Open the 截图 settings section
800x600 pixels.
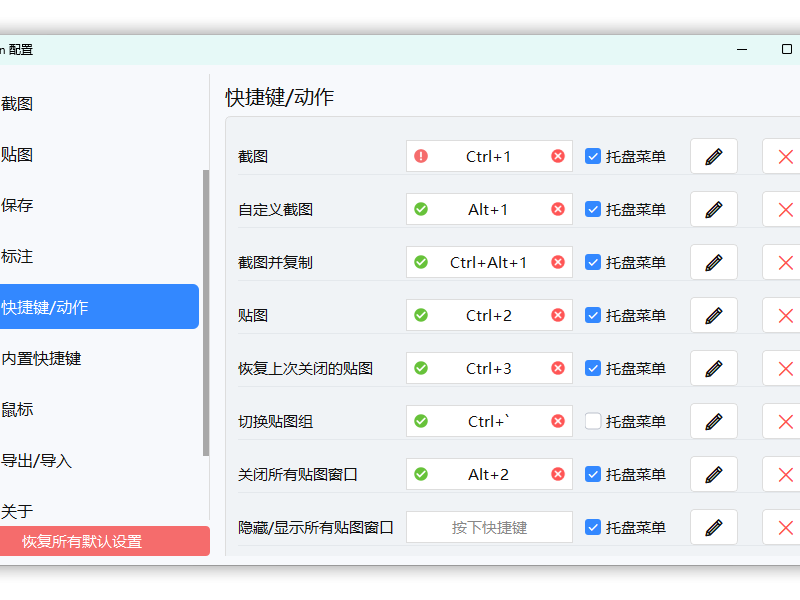99,104
